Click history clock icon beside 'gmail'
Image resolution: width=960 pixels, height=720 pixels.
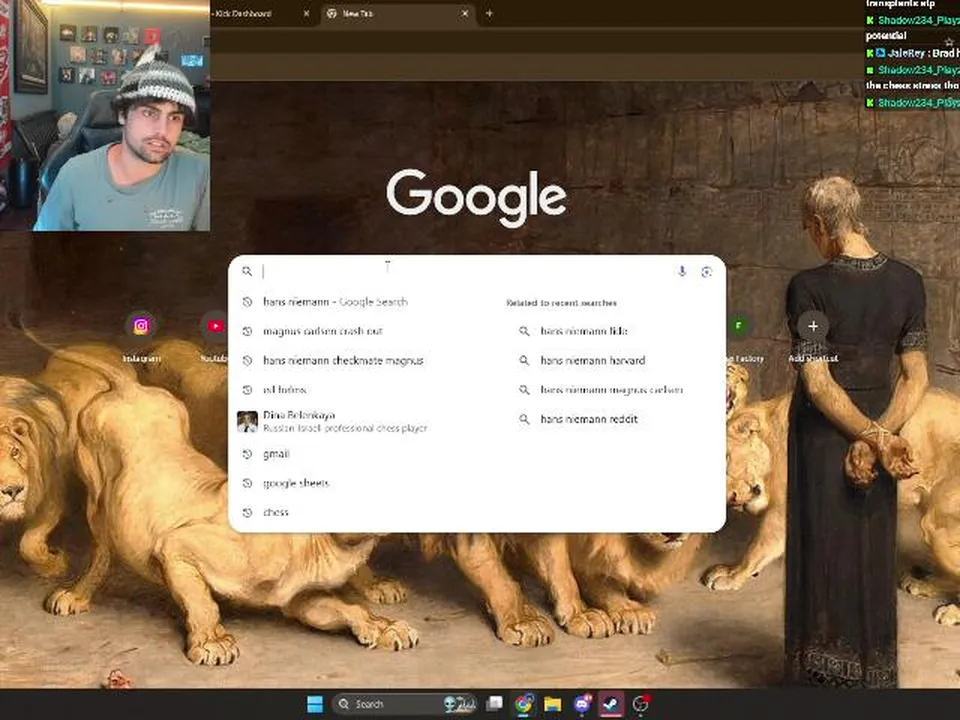coord(247,454)
